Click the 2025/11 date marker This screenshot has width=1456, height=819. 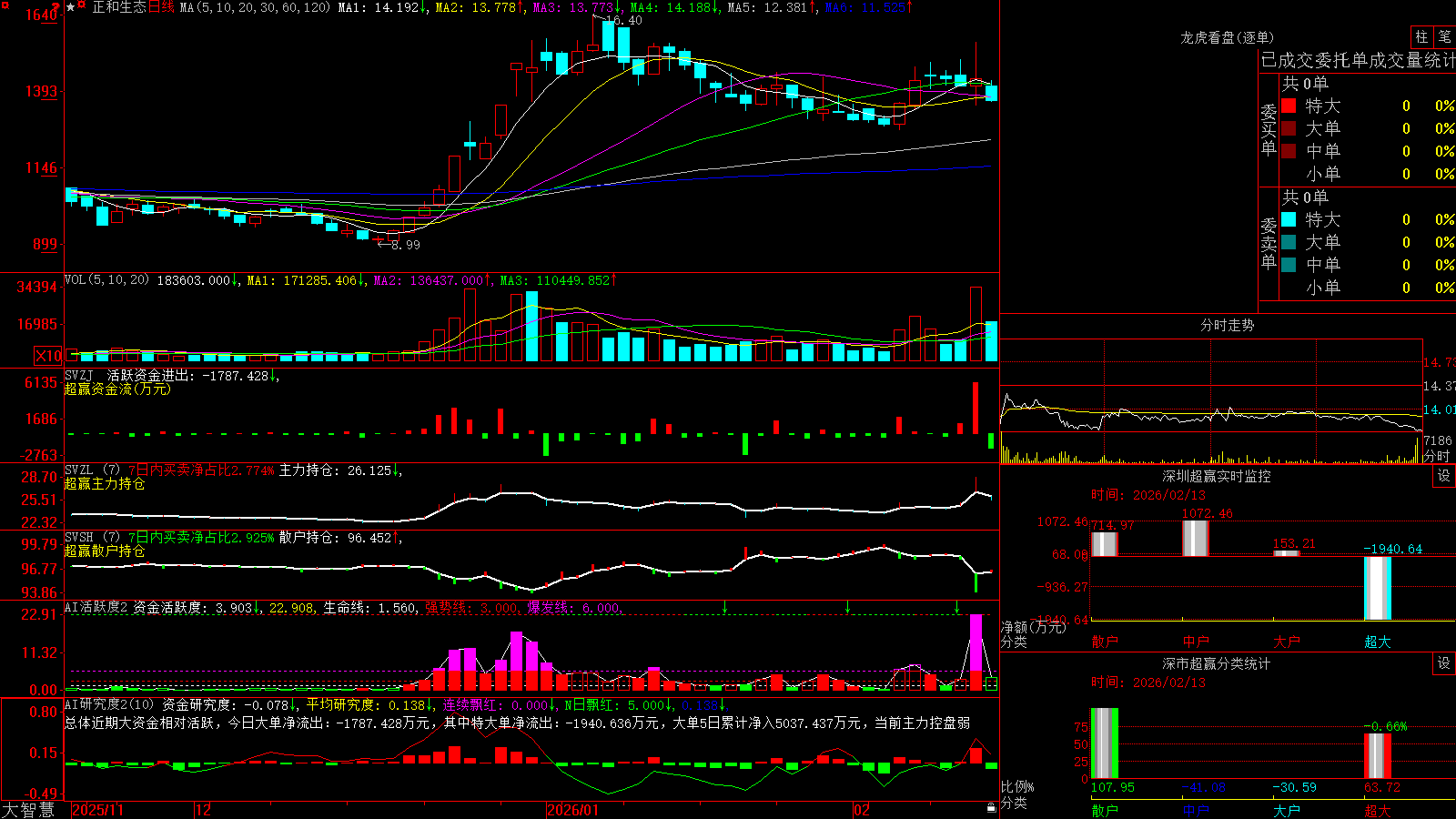97,810
